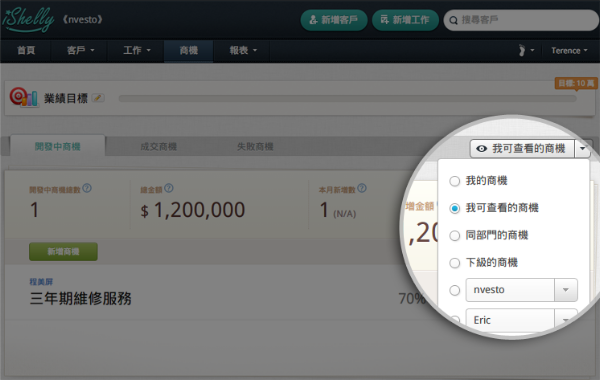Image resolution: width=600 pixels, height=380 pixels.
Task: Select 同部門的商機 radio option
Action: [455, 236]
